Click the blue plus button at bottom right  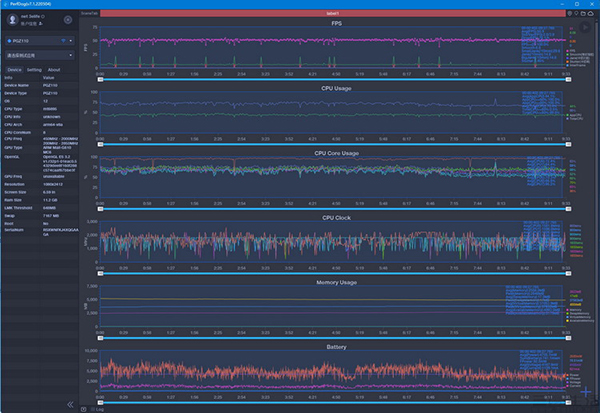(585, 391)
